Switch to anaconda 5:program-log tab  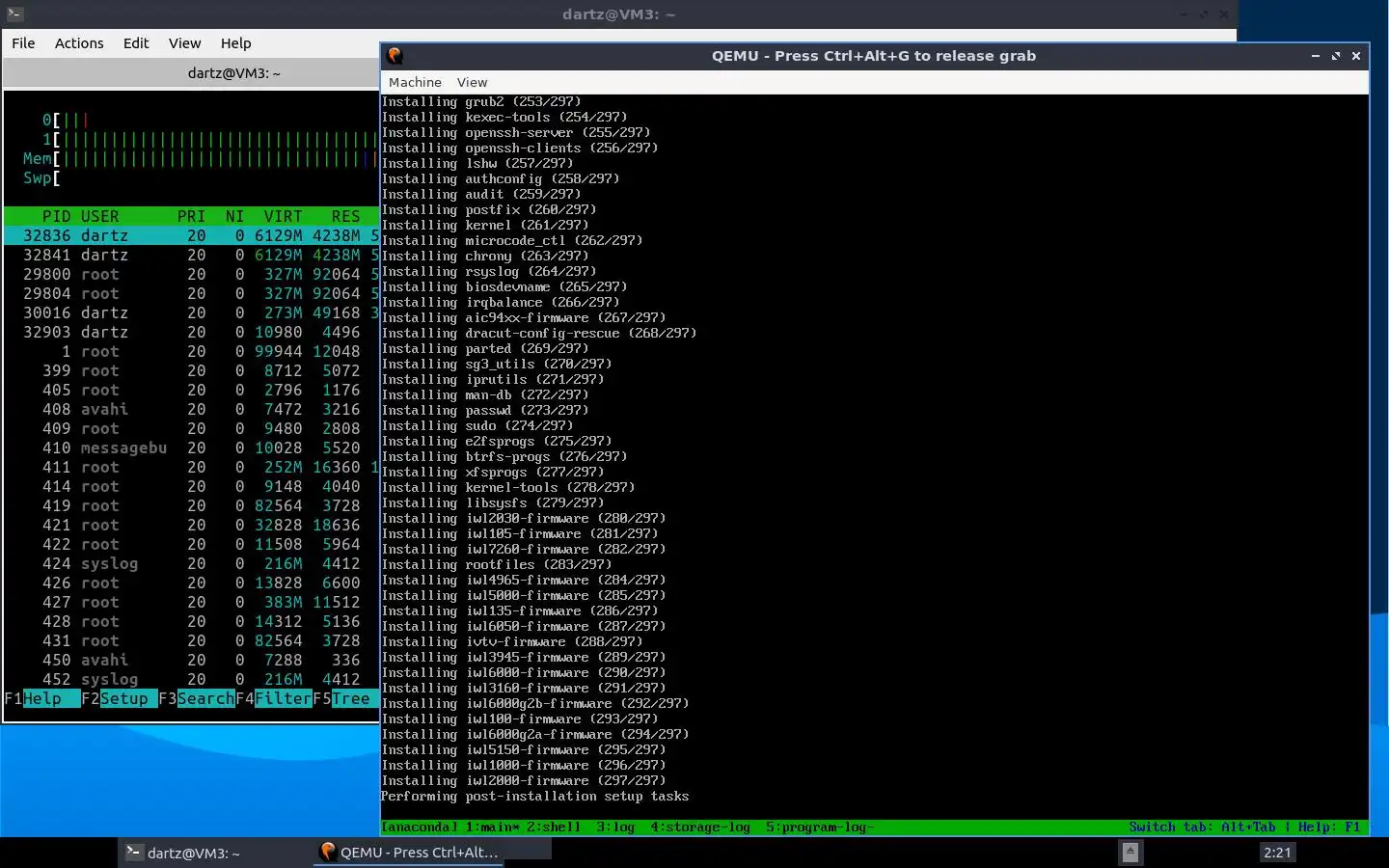(x=820, y=827)
